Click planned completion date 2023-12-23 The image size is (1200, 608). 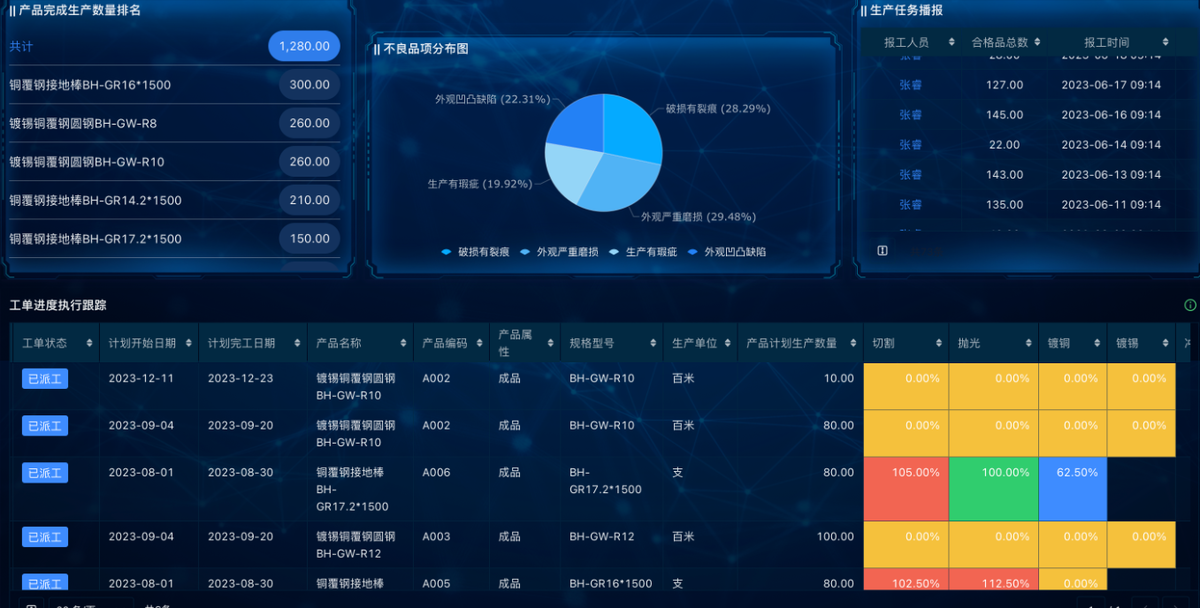tap(241, 378)
